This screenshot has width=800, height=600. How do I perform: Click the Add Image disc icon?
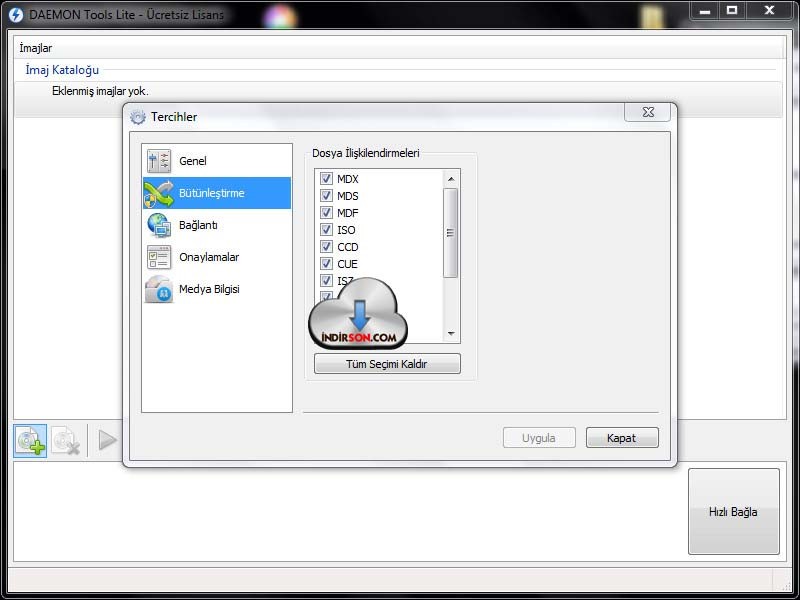[x=30, y=440]
